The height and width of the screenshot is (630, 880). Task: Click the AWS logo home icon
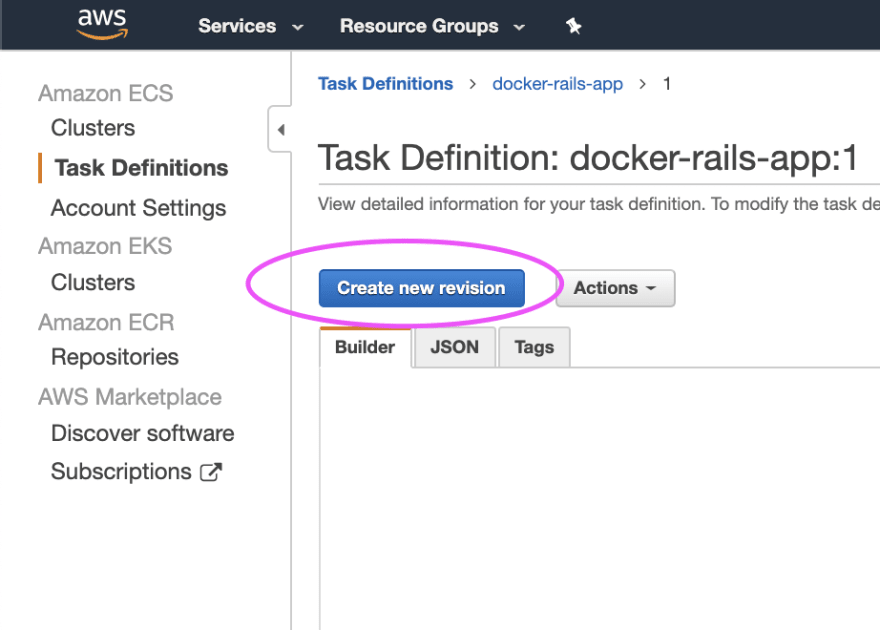[x=102, y=24]
